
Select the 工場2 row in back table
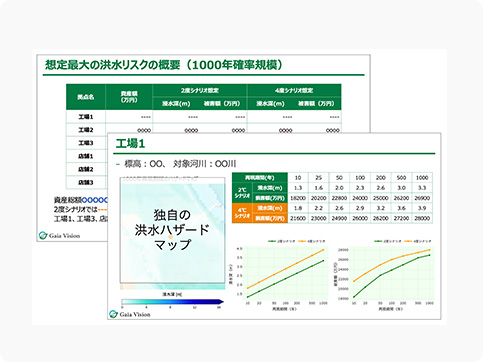point(204,128)
